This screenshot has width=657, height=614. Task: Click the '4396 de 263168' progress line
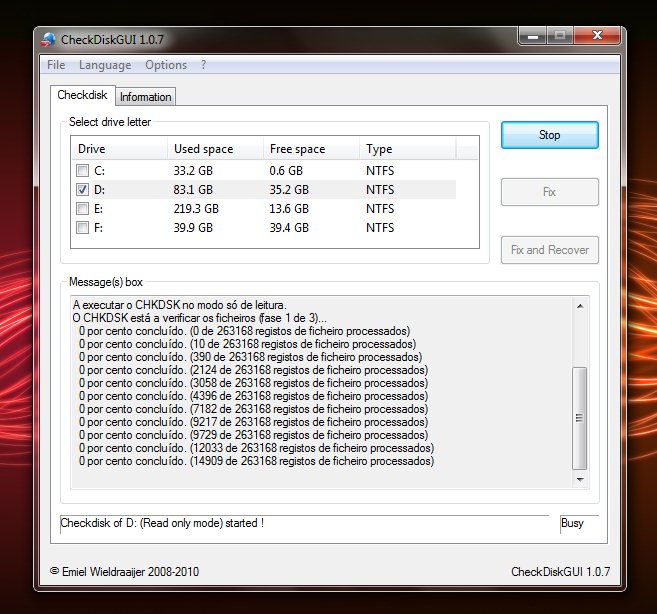coord(253,396)
